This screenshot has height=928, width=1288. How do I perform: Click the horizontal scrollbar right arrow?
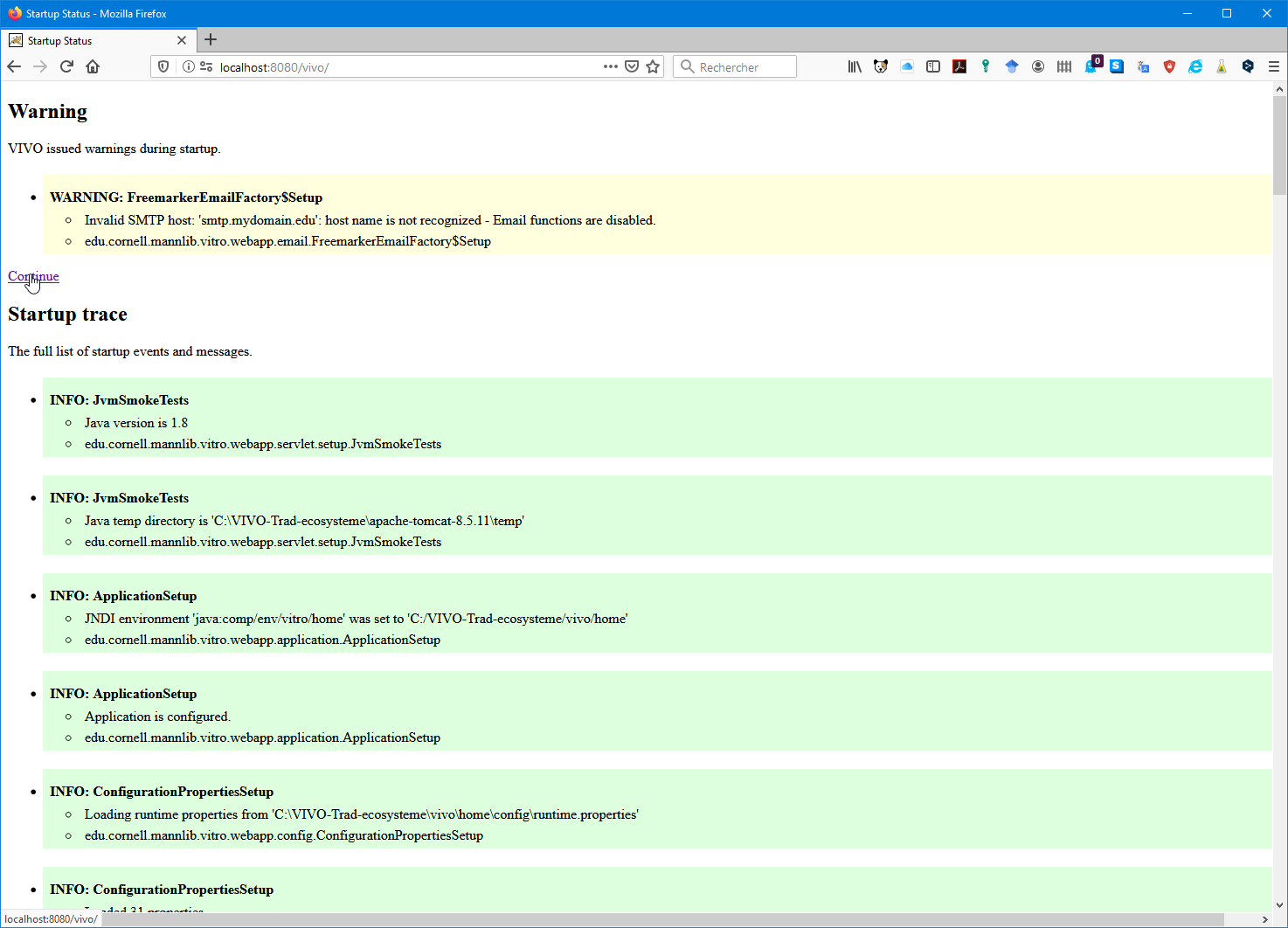[x=1265, y=919]
